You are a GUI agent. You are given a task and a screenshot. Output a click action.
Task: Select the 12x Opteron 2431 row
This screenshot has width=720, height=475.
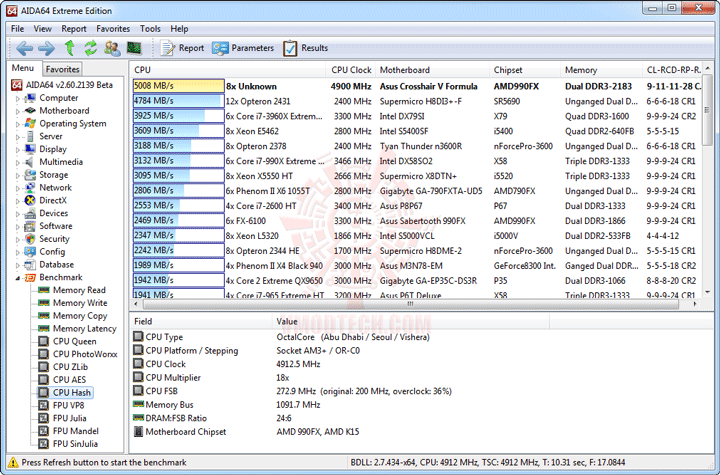tap(417, 101)
